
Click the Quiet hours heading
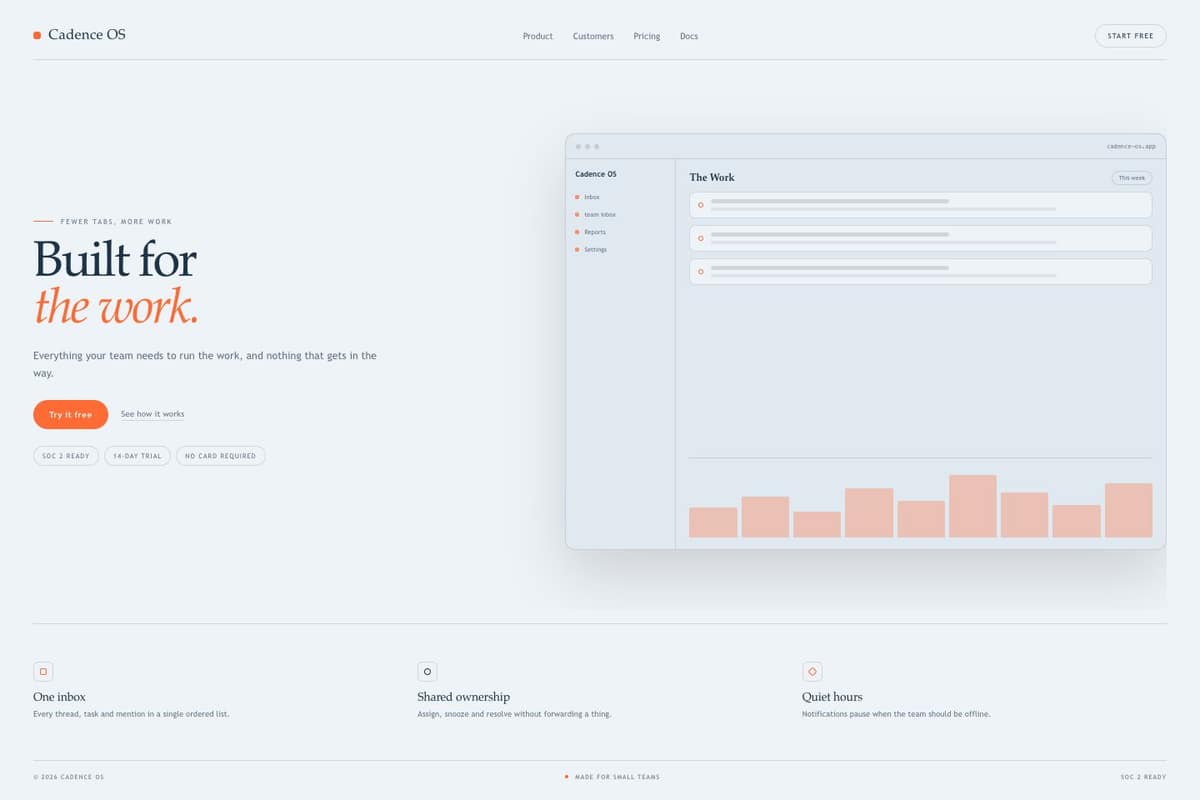tap(832, 697)
